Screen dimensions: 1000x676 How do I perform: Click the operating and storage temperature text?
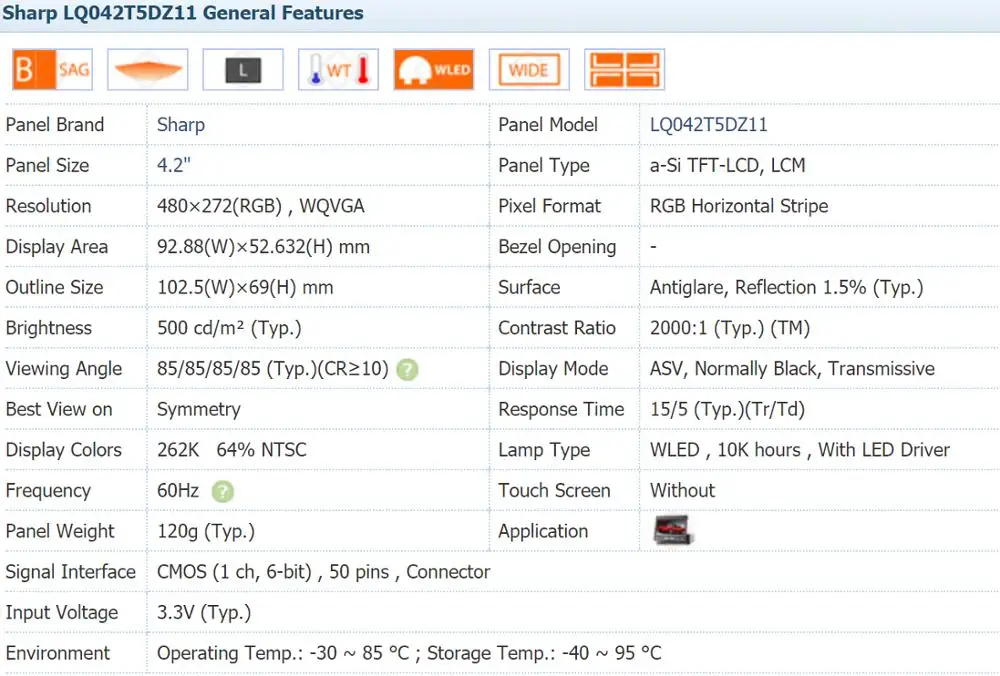tap(409, 653)
